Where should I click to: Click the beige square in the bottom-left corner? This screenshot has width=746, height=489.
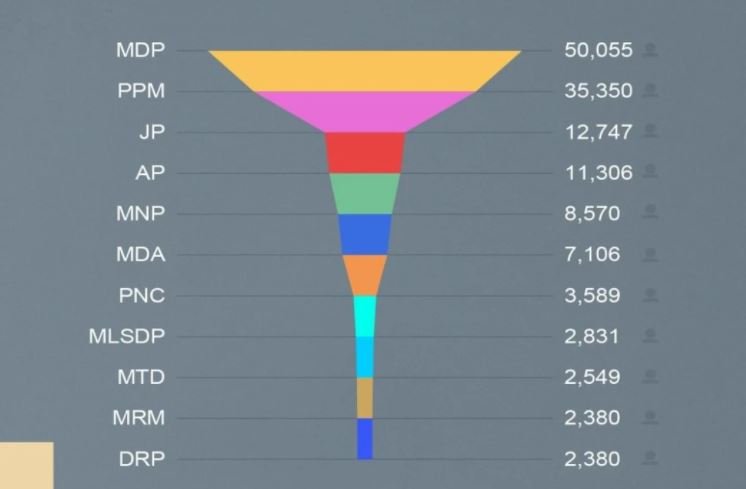26,465
